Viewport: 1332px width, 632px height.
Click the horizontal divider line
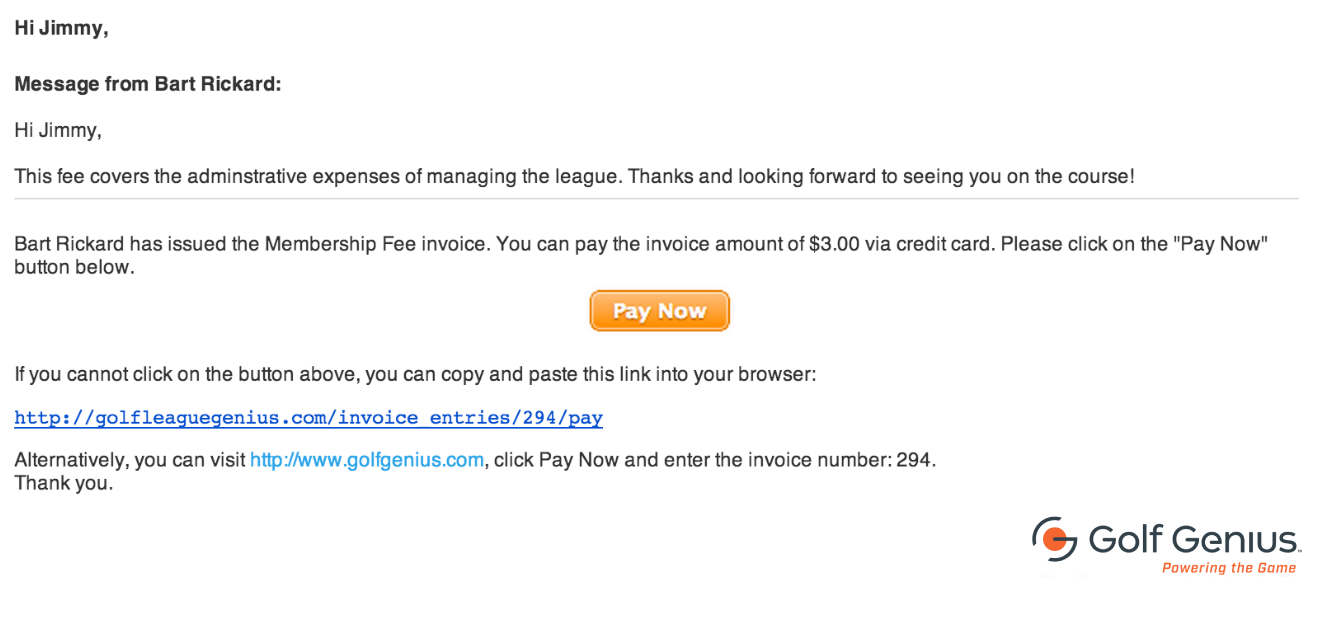click(656, 199)
